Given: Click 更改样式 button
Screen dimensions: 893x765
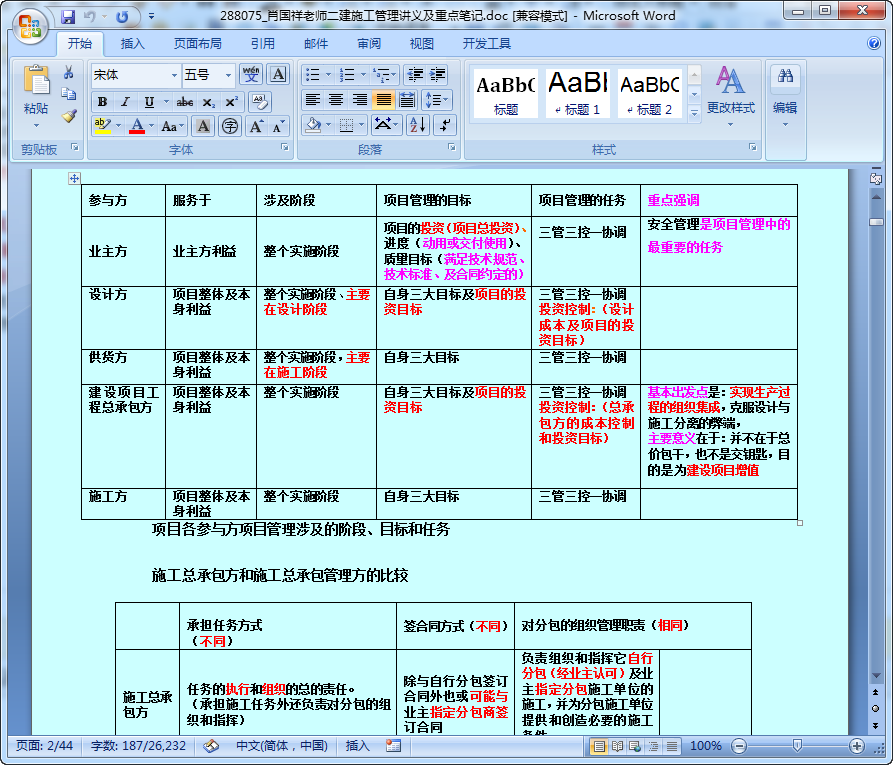Looking at the screenshot, I should tap(731, 95).
